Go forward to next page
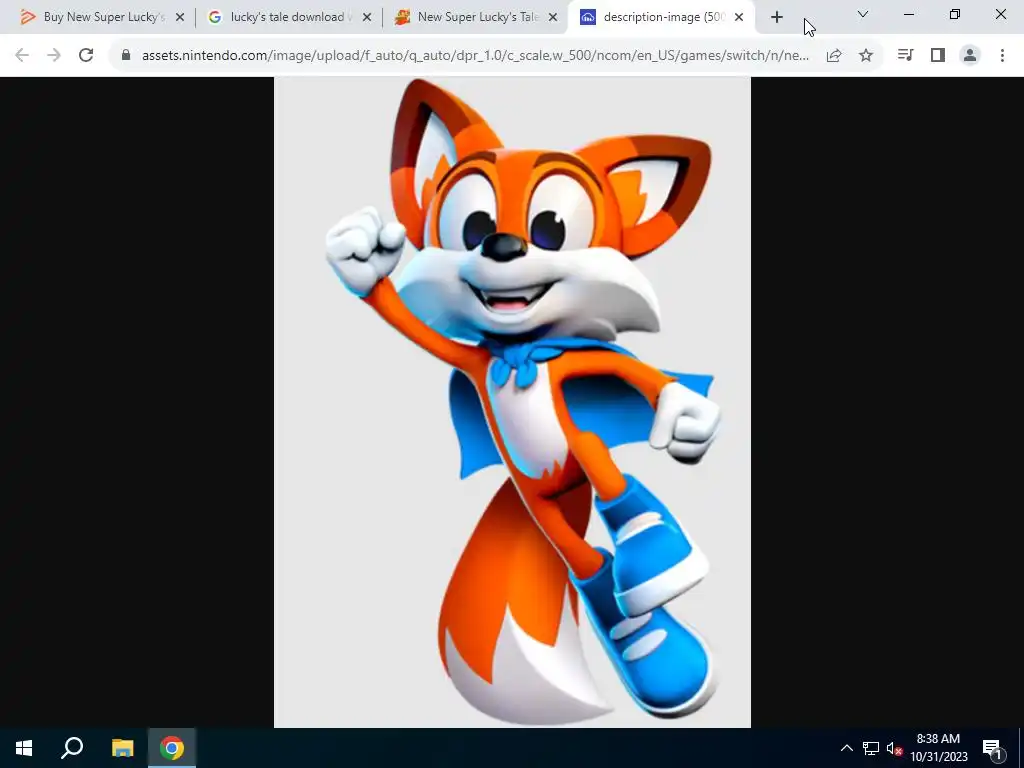Viewport: 1024px width, 768px height. (x=54, y=56)
